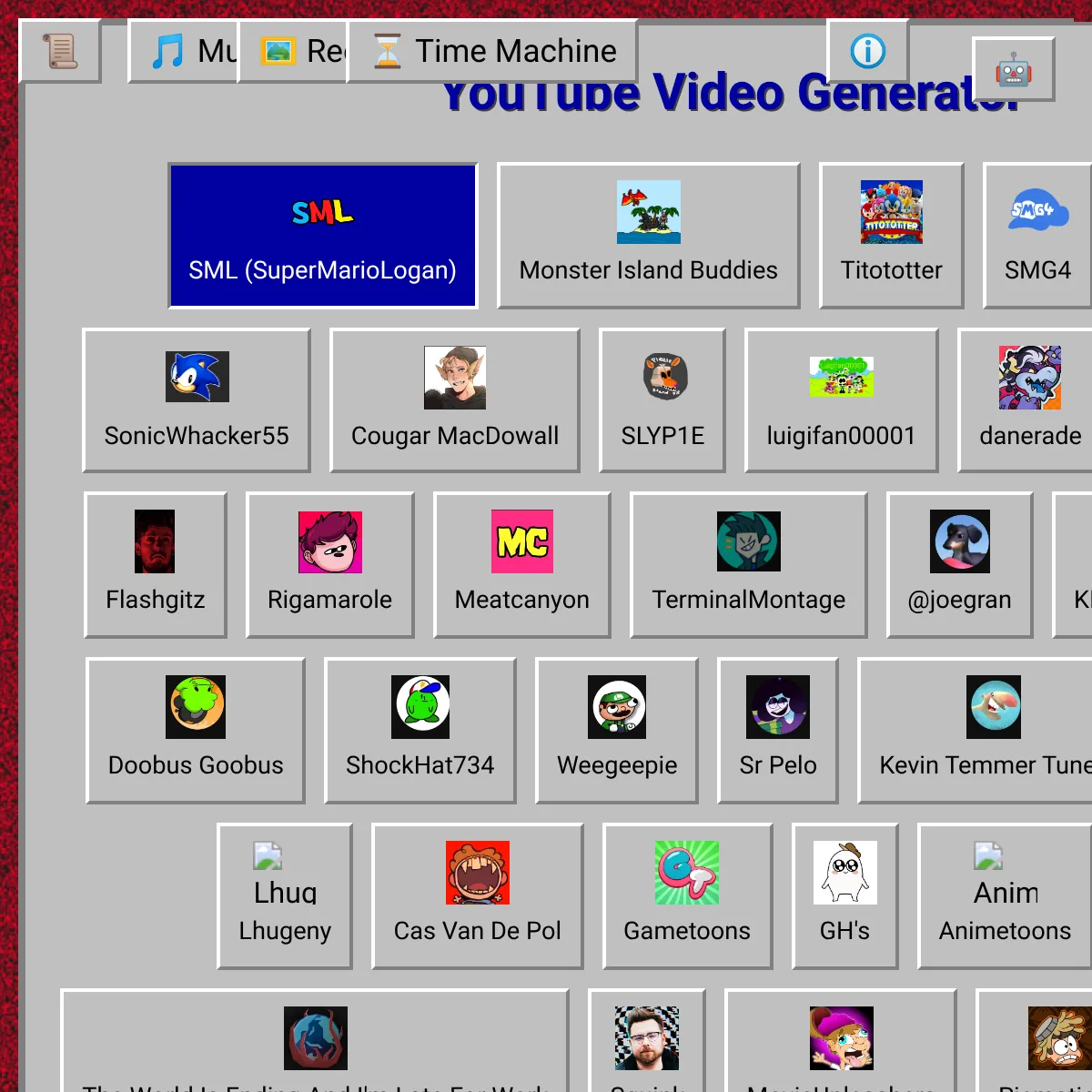The image size is (1092, 1092).
Task: Select the GH's channel
Action: point(844,896)
